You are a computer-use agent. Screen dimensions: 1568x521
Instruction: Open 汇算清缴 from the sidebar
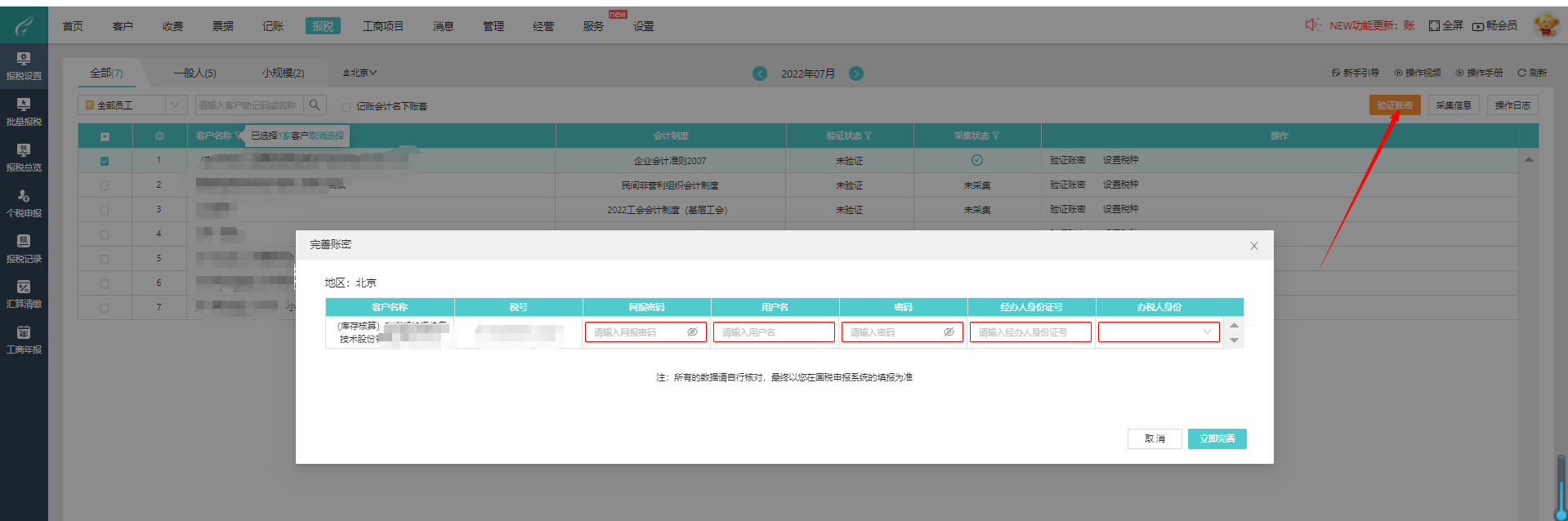point(24,293)
